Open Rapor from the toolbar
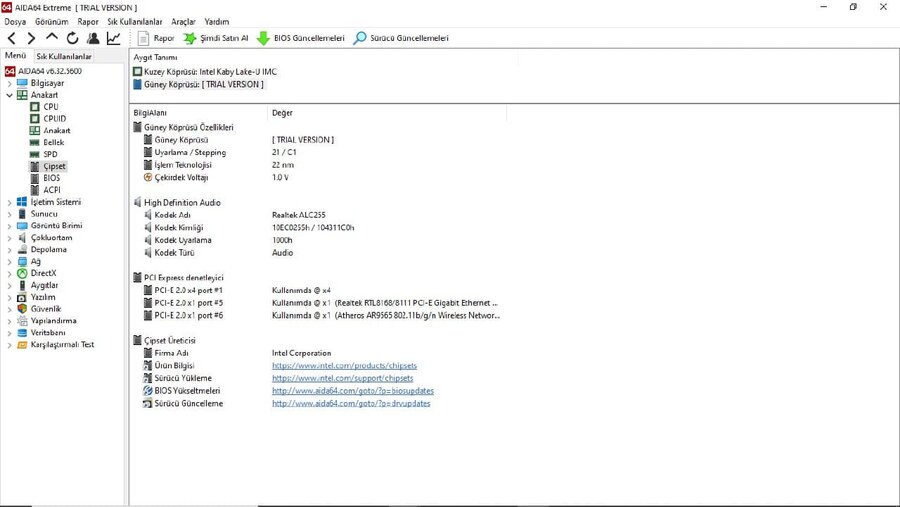Image resolution: width=900 pixels, height=507 pixels. coord(156,38)
